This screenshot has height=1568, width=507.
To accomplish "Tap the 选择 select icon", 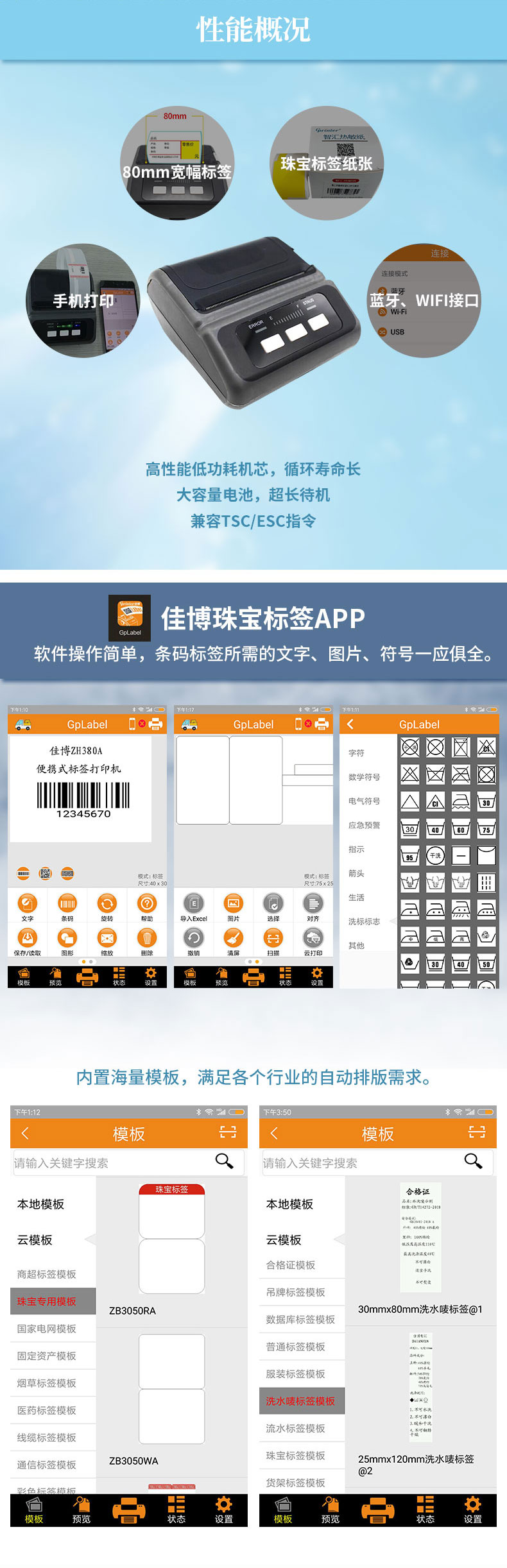I will 273,904.
